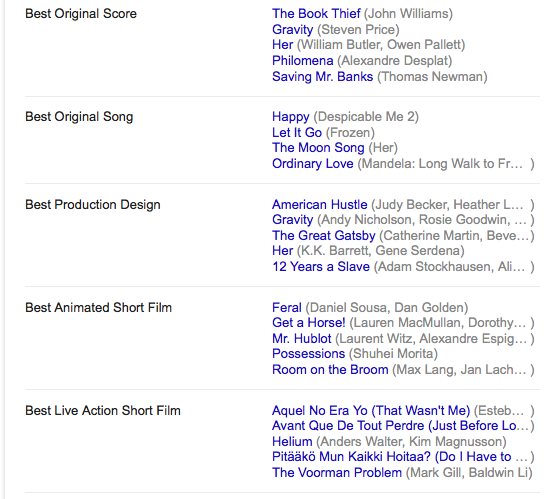
Task: Select The Moon Song link
Action: tap(318, 148)
